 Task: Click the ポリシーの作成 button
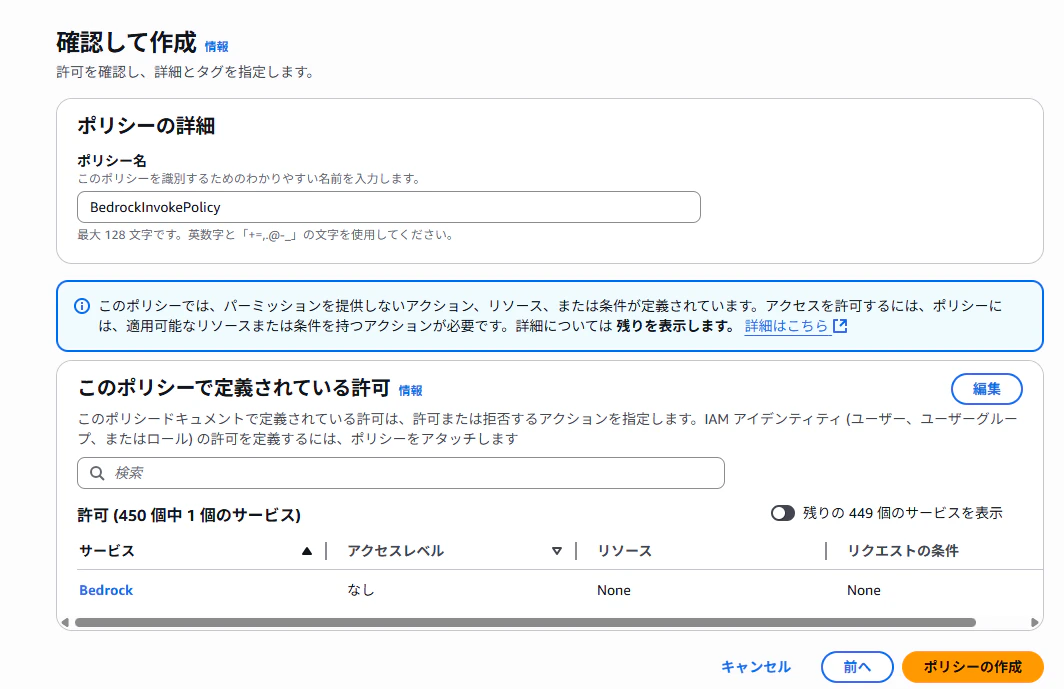pyautogui.click(x=969, y=667)
